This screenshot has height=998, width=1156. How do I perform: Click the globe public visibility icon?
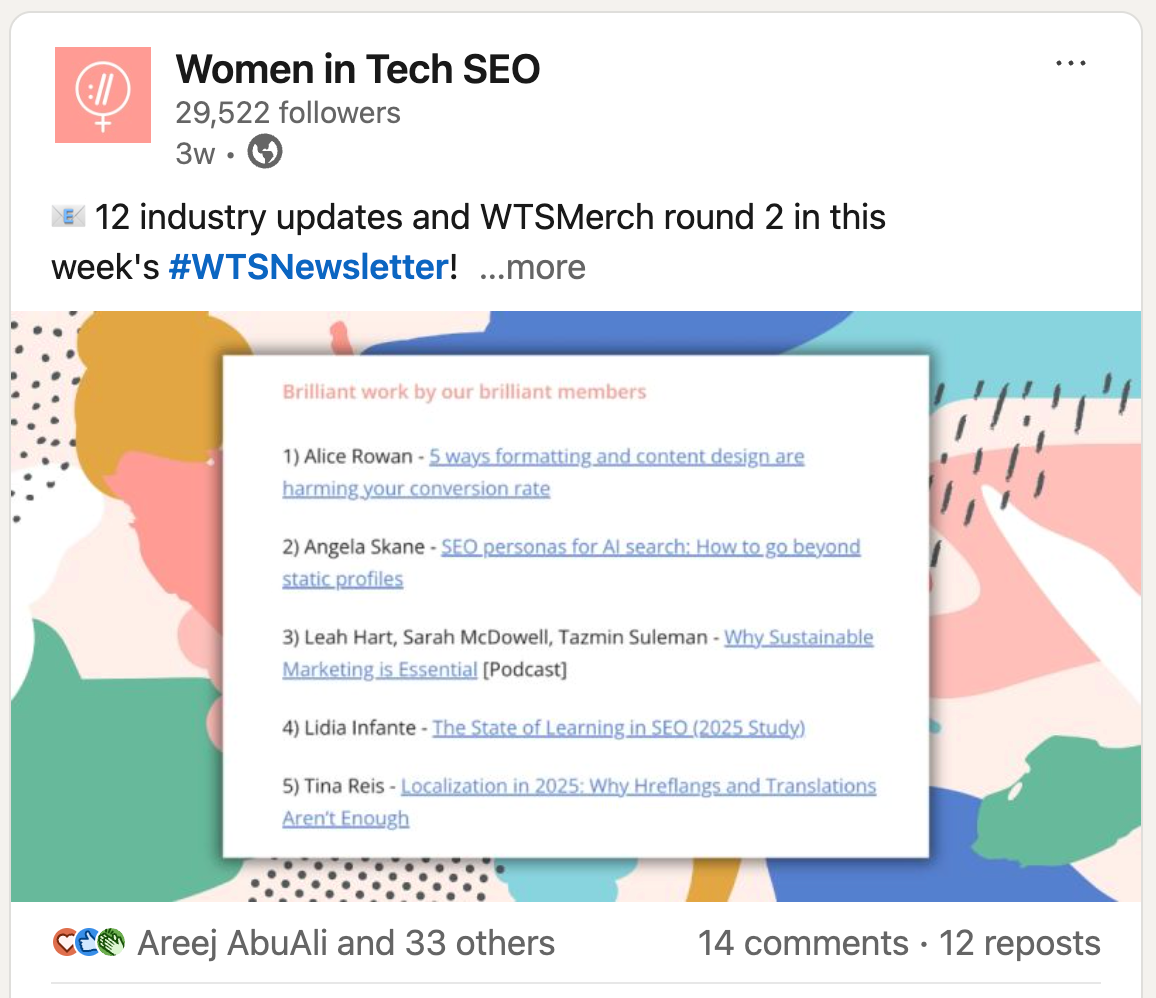coord(264,152)
